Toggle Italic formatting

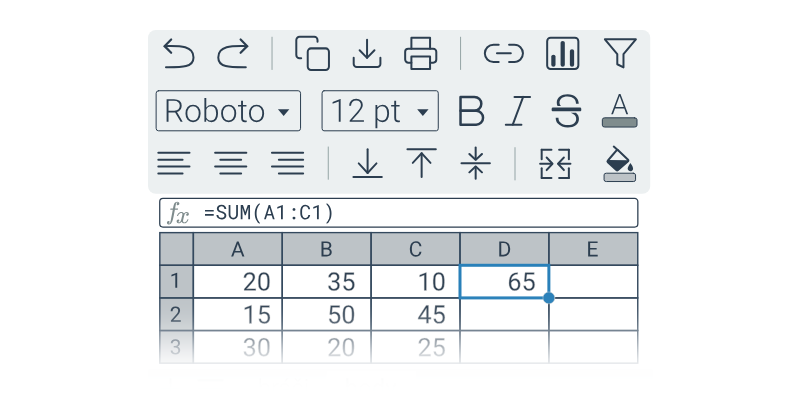click(x=516, y=111)
